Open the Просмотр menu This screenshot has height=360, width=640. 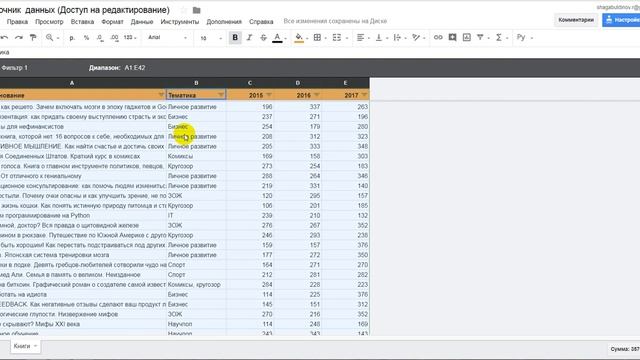[x=49, y=22]
